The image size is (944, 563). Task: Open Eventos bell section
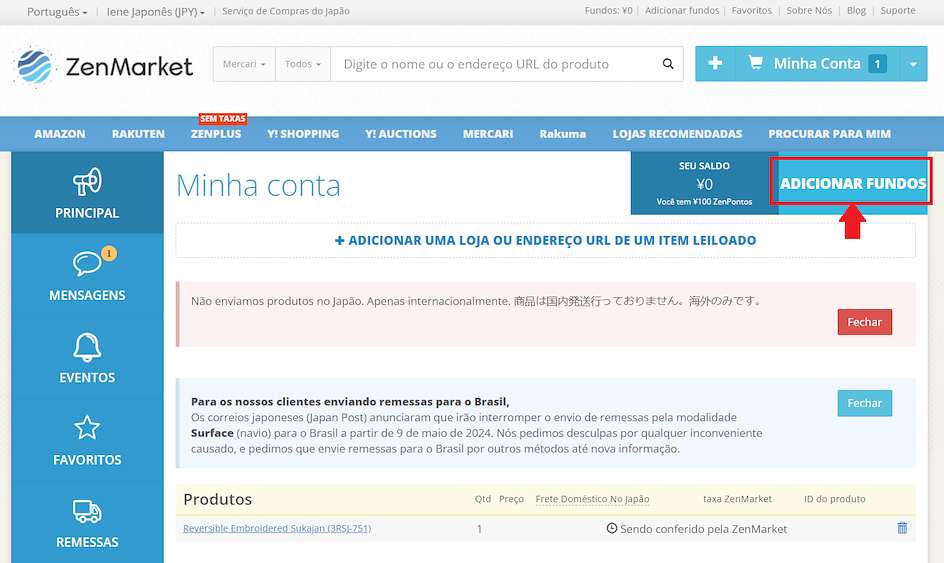pyautogui.click(x=87, y=357)
